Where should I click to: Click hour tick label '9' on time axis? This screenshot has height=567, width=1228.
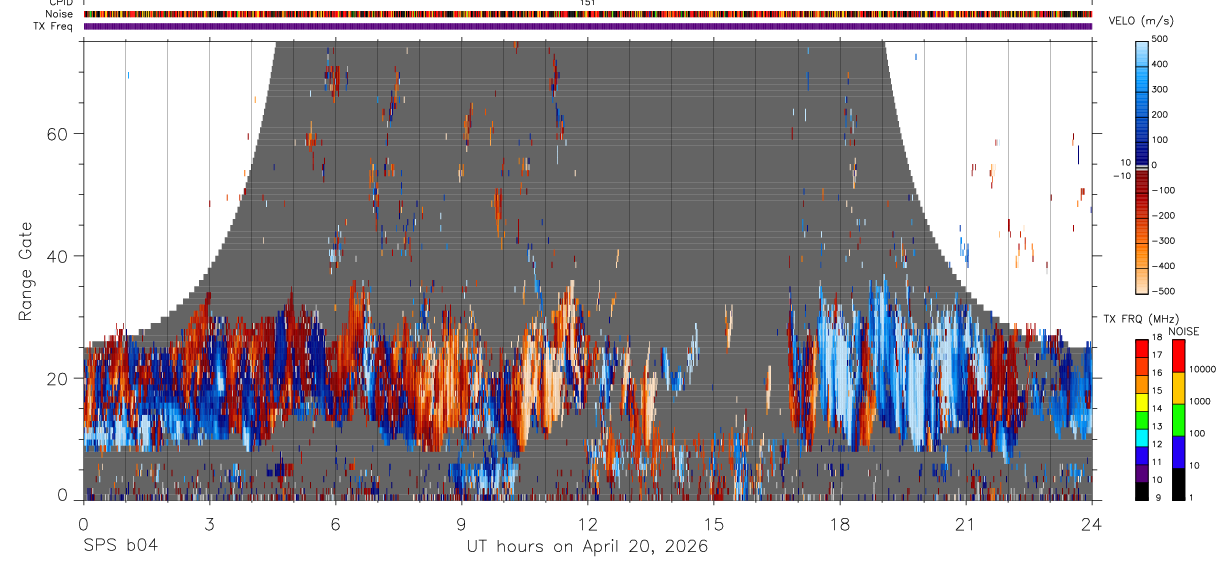pyautogui.click(x=461, y=522)
